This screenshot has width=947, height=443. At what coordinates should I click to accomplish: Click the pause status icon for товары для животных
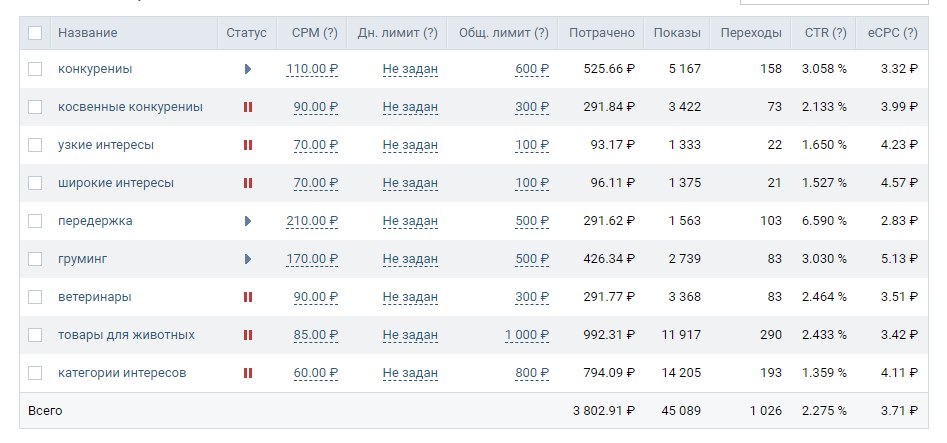point(248,335)
